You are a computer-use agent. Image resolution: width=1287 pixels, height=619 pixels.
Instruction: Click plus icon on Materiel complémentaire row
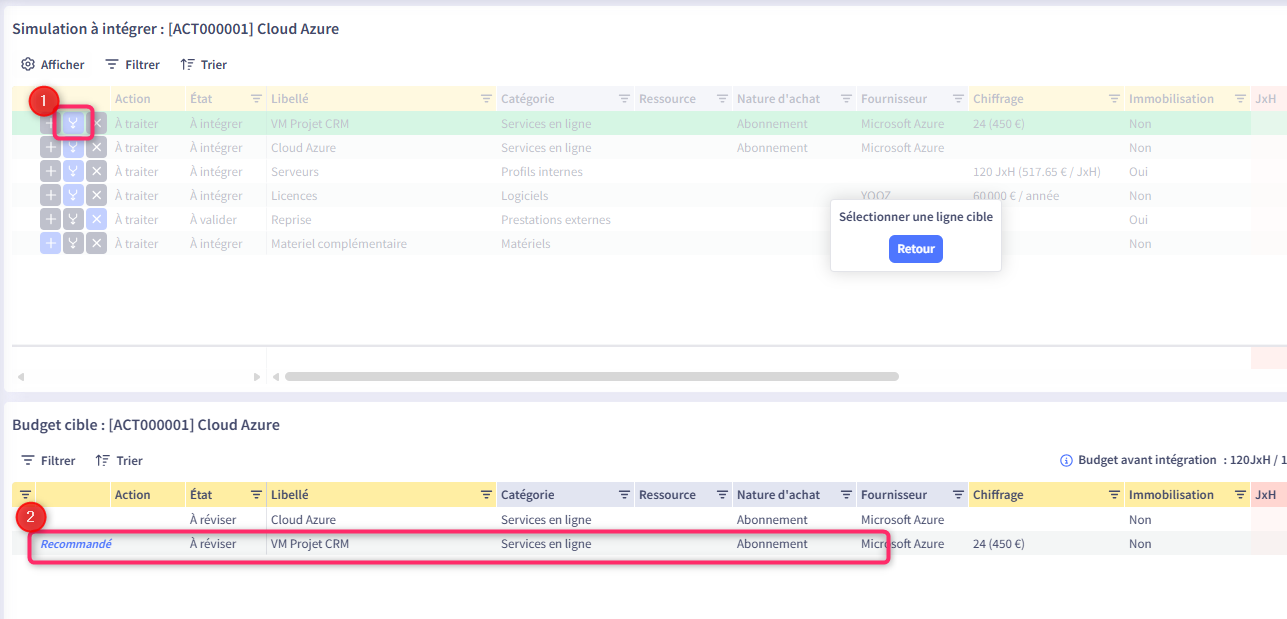(50, 243)
